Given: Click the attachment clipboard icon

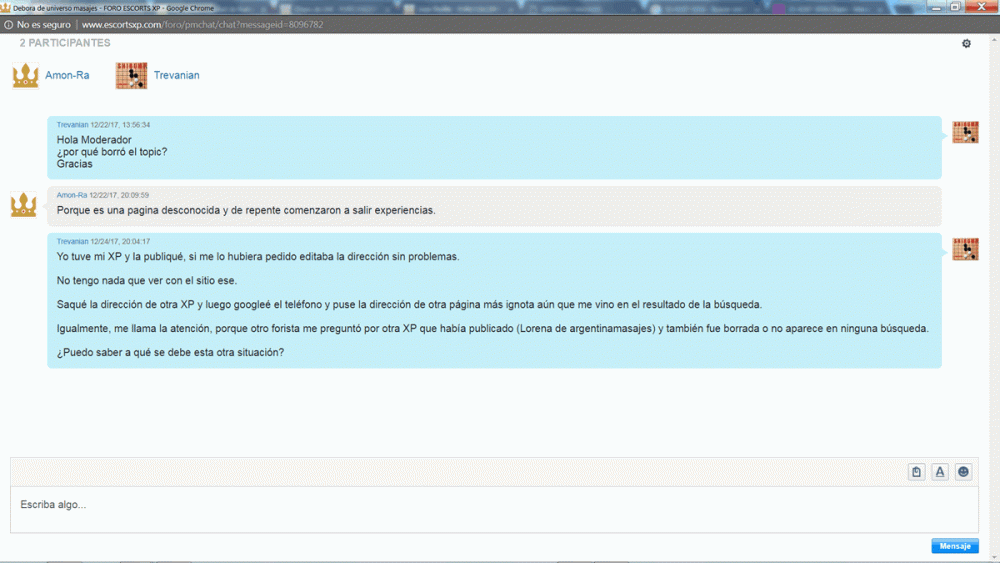Looking at the screenshot, I should (x=916, y=472).
